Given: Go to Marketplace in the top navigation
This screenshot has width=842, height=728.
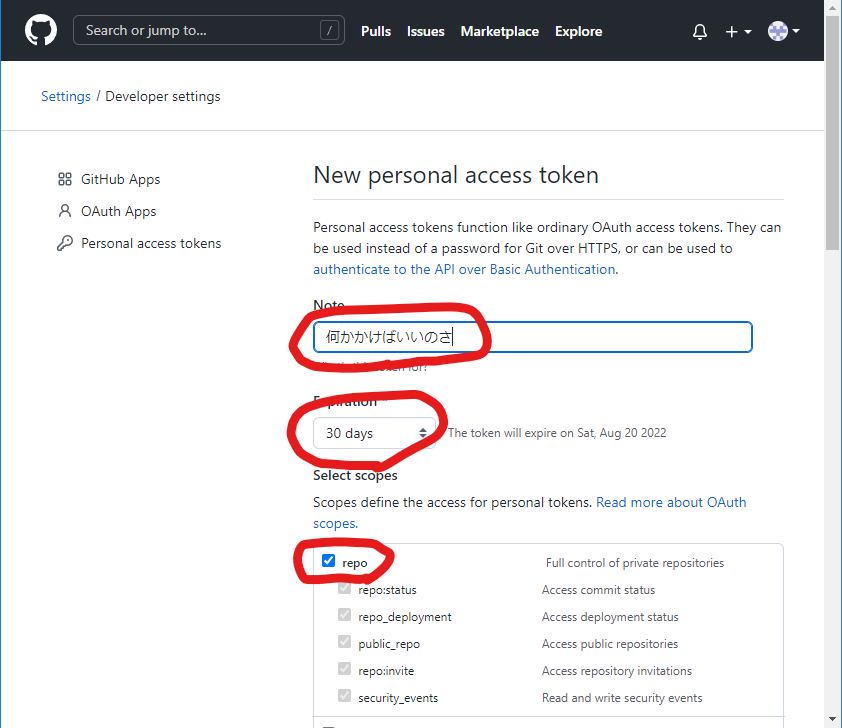Looking at the screenshot, I should [x=499, y=31].
